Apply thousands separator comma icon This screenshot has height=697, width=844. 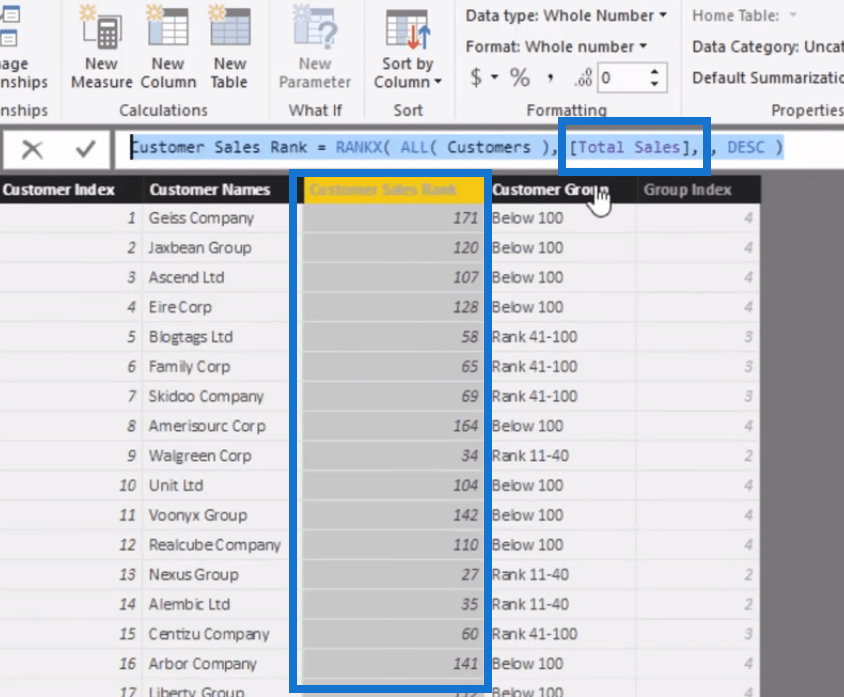tap(550, 79)
